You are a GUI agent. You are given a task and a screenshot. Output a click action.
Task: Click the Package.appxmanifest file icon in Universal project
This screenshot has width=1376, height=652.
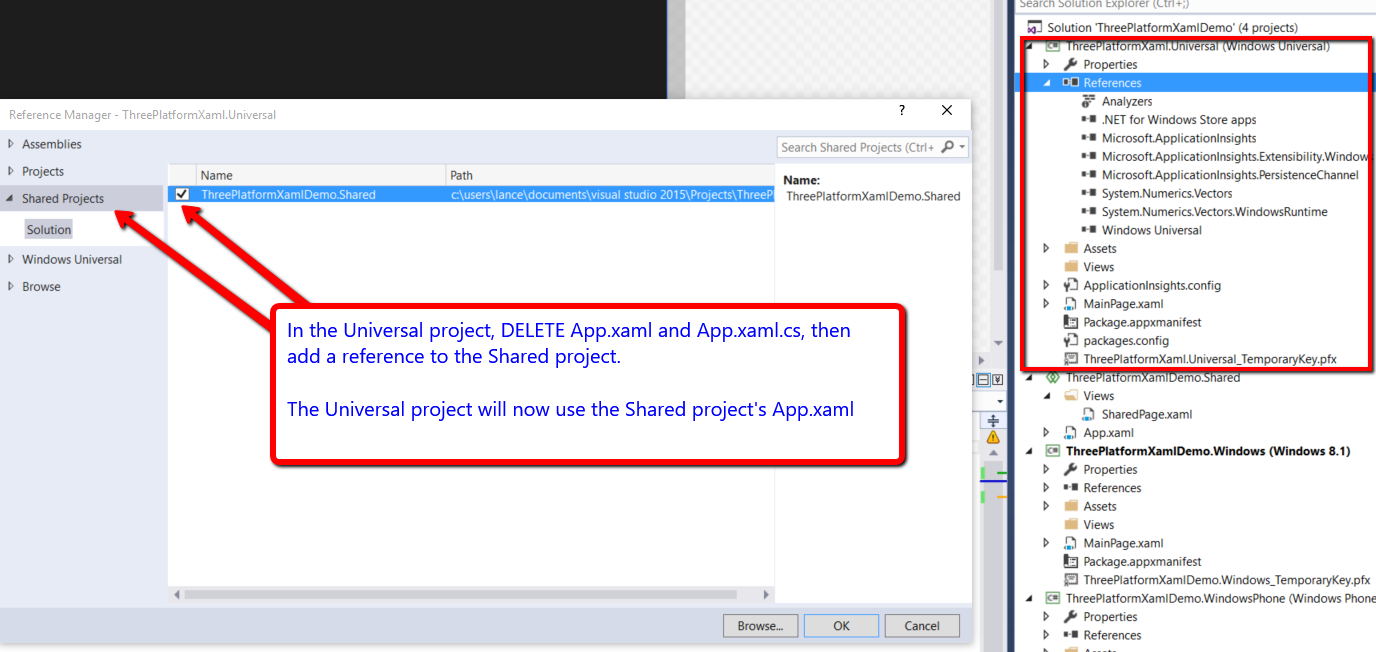[1071, 322]
